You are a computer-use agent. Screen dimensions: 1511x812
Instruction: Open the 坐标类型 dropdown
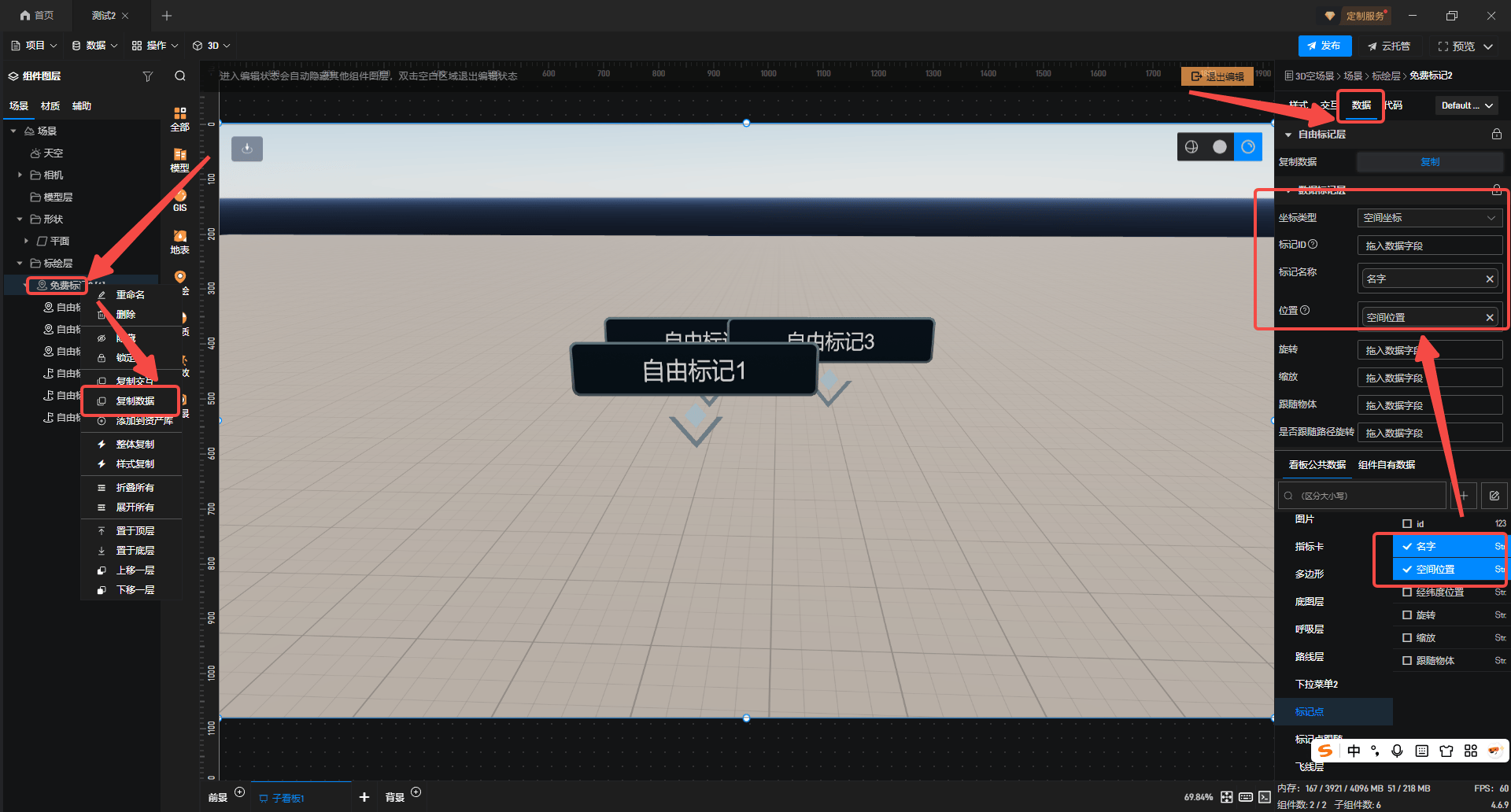(1429, 218)
